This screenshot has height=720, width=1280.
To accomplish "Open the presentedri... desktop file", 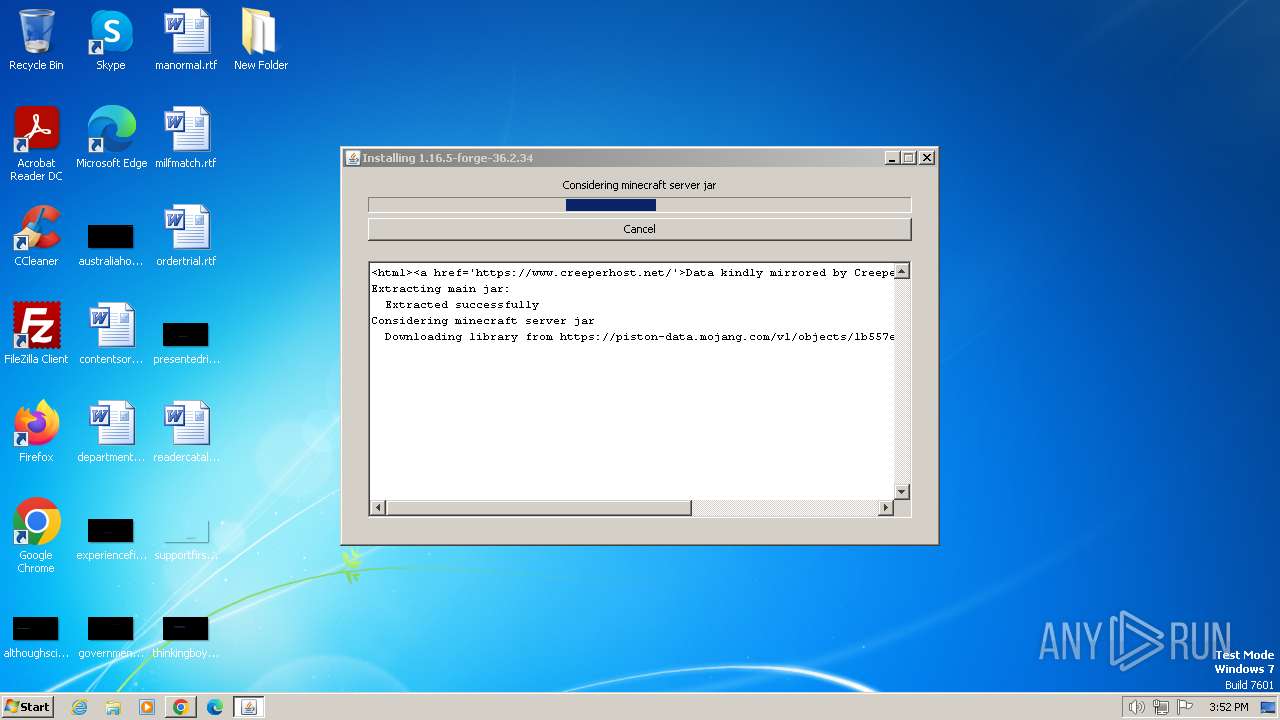I will [186, 341].
